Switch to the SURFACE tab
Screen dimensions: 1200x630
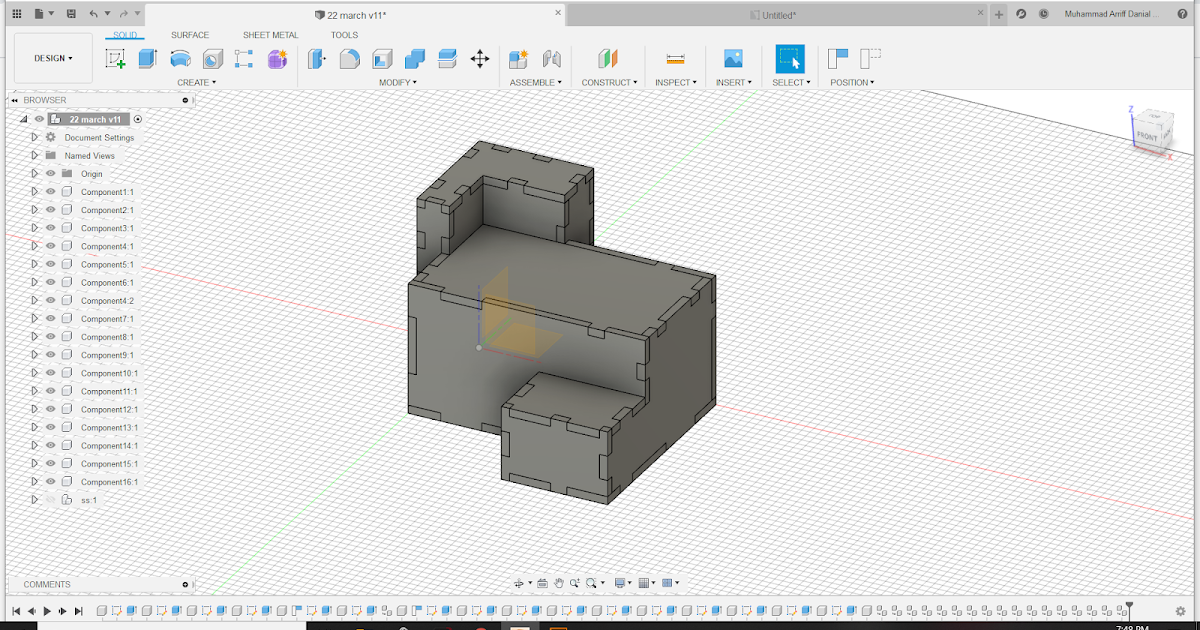(x=190, y=34)
